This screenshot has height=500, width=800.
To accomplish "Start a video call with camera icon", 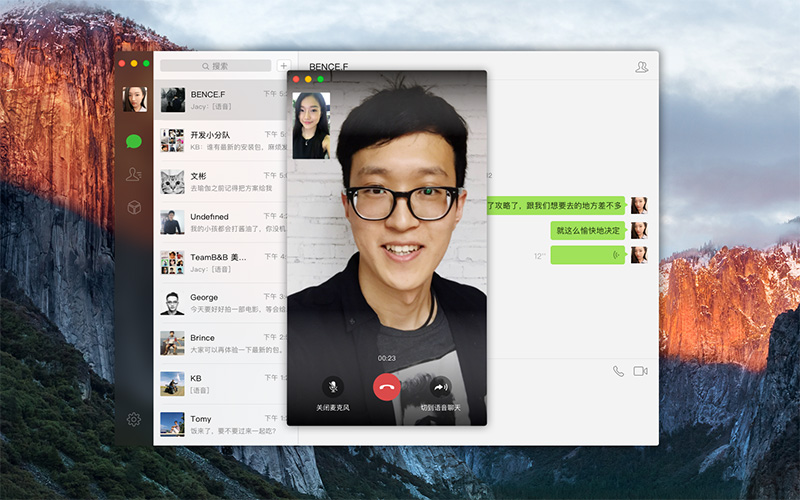I will pyautogui.click(x=640, y=371).
